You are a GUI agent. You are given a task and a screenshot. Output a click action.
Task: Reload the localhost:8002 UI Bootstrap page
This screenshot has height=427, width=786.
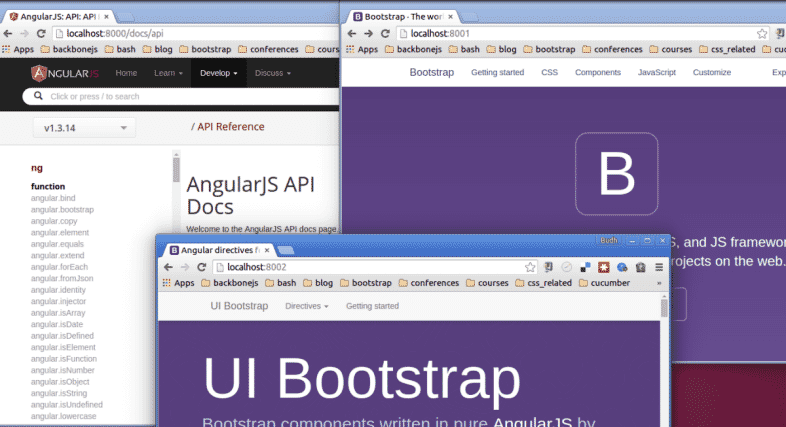tap(202, 267)
